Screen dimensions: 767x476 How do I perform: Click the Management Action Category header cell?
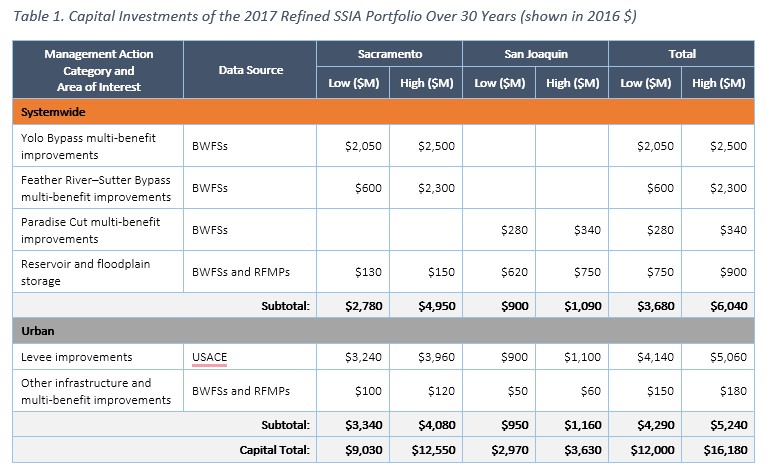coord(98,70)
